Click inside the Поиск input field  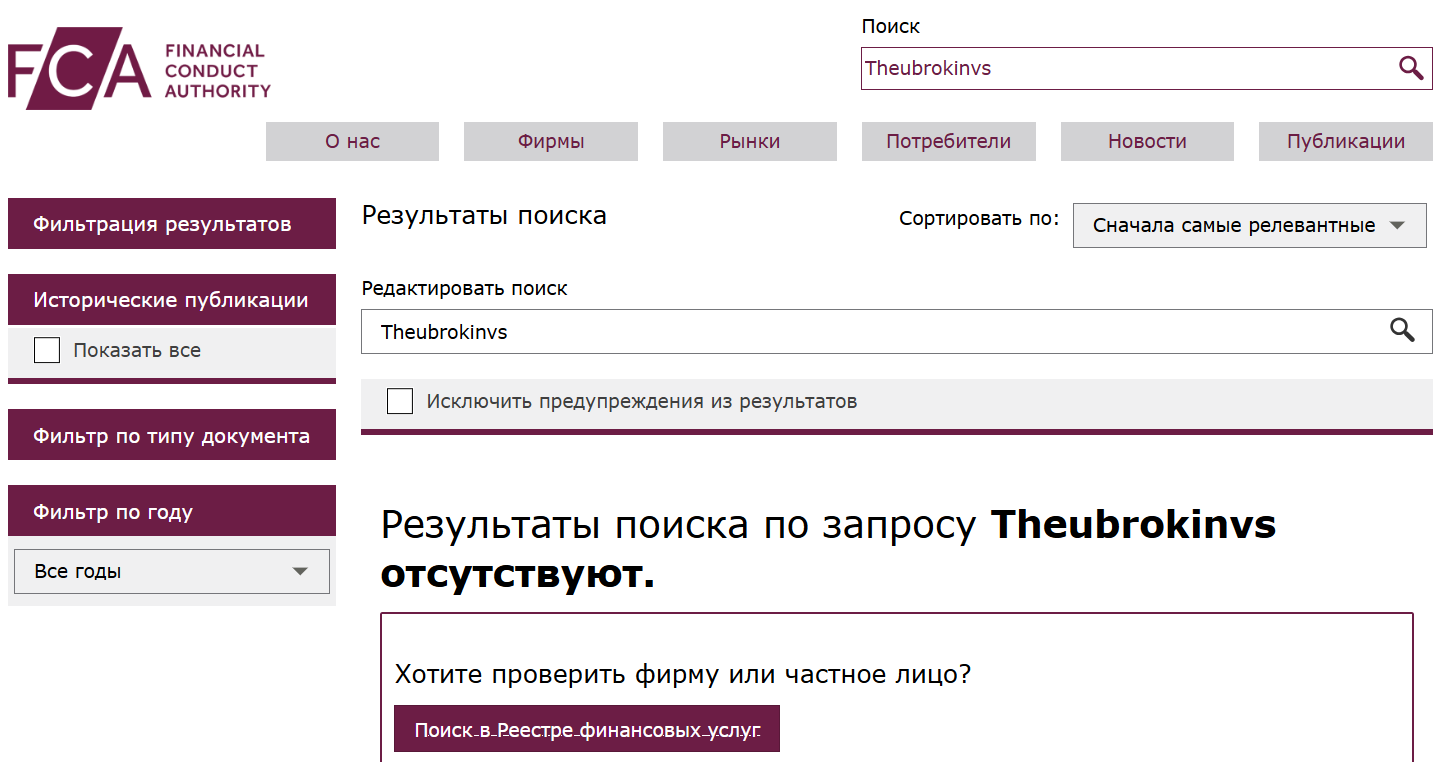point(1100,68)
